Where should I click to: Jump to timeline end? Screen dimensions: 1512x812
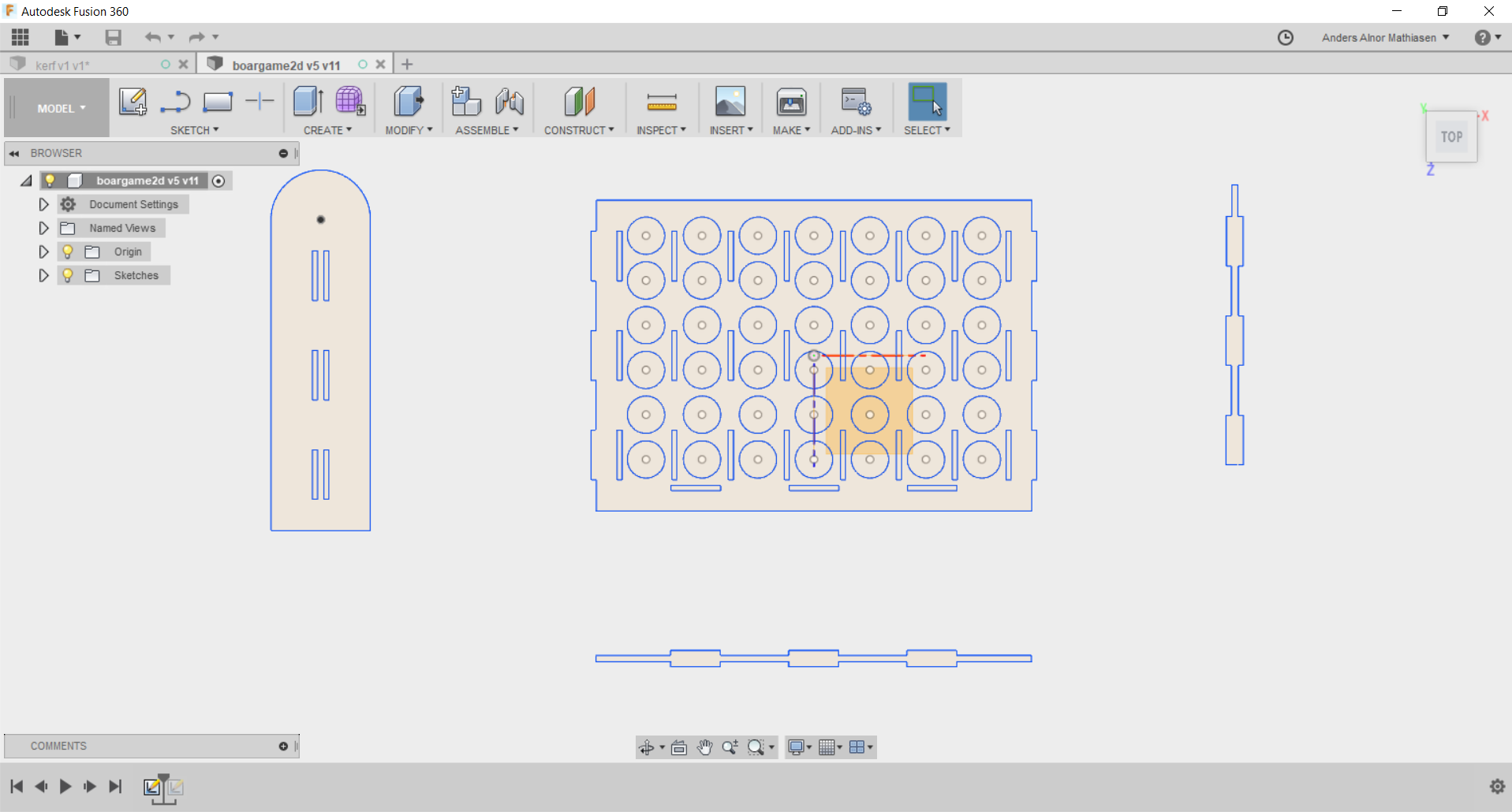click(x=115, y=786)
